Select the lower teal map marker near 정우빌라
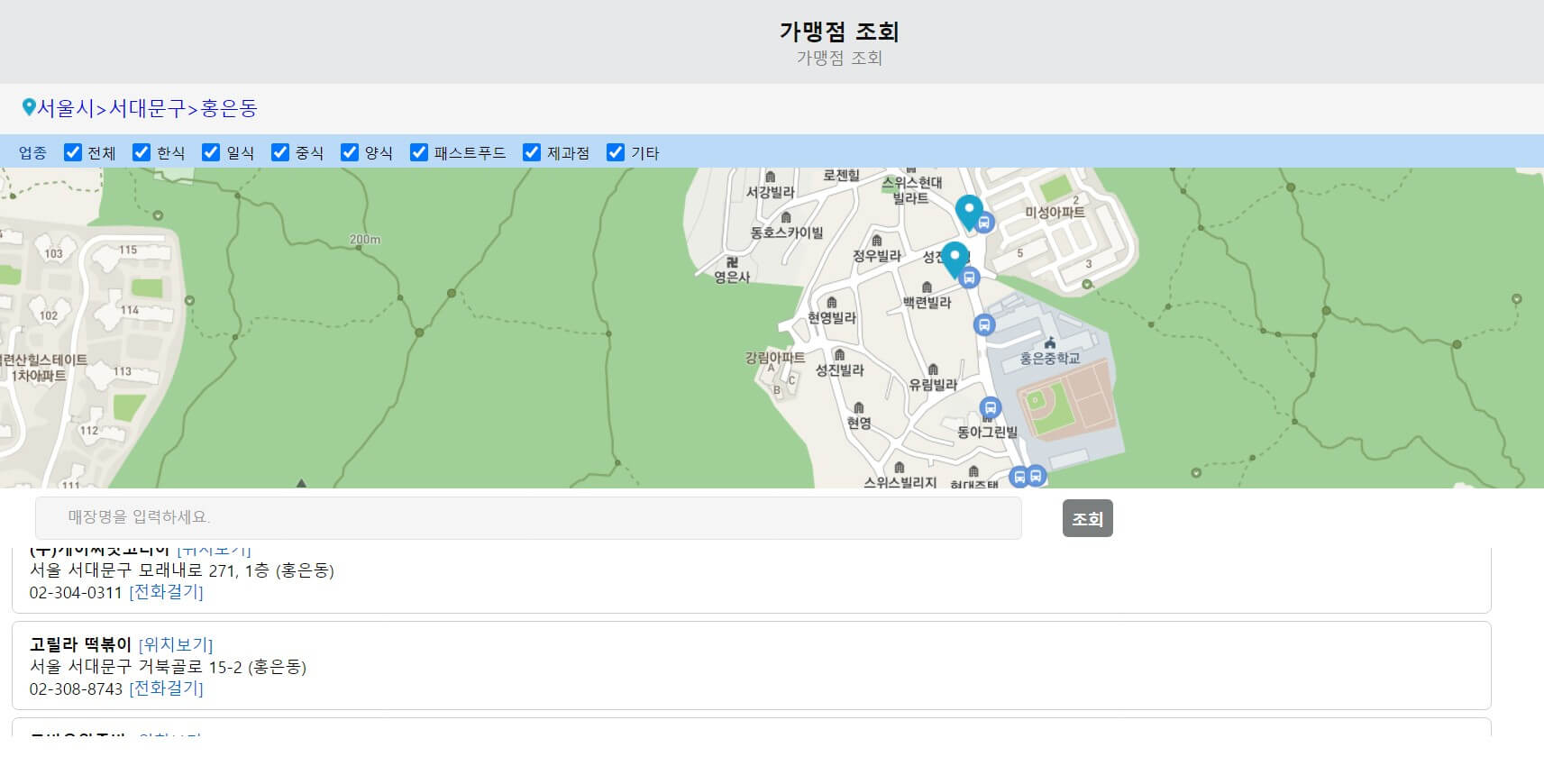Viewport: 1544px width, 784px height. click(x=955, y=260)
